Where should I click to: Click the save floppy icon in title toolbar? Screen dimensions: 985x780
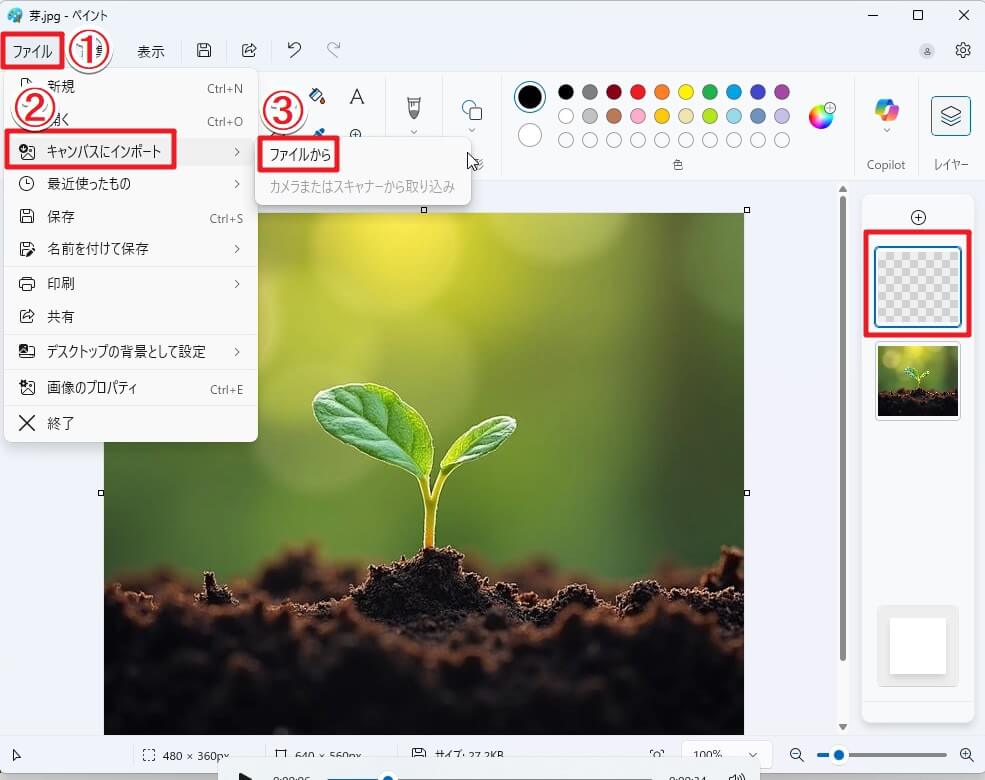(204, 50)
